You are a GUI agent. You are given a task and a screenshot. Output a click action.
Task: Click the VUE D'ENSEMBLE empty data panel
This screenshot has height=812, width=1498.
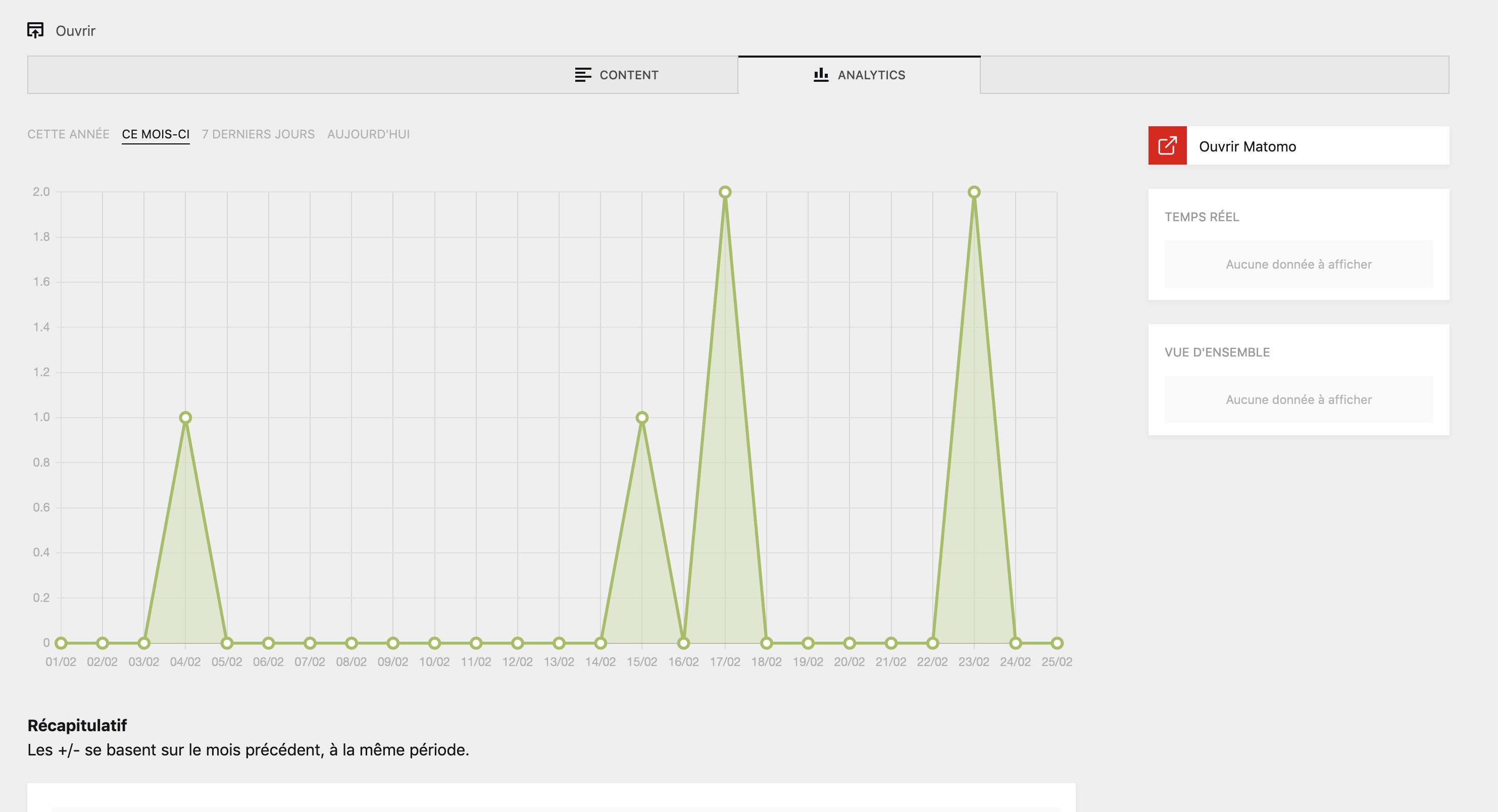pos(1298,399)
